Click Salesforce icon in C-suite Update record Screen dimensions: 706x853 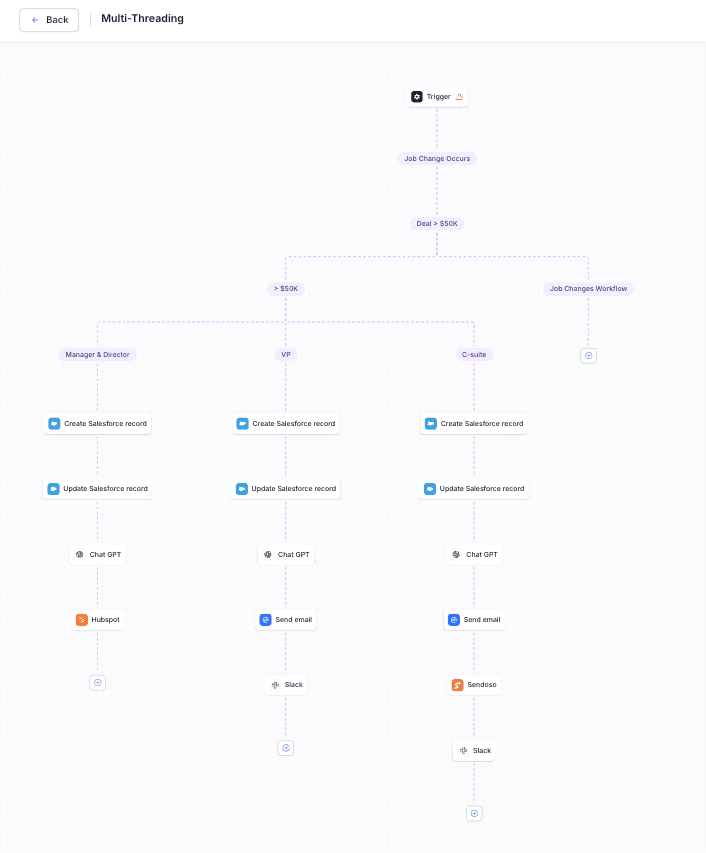[x=430, y=489]
